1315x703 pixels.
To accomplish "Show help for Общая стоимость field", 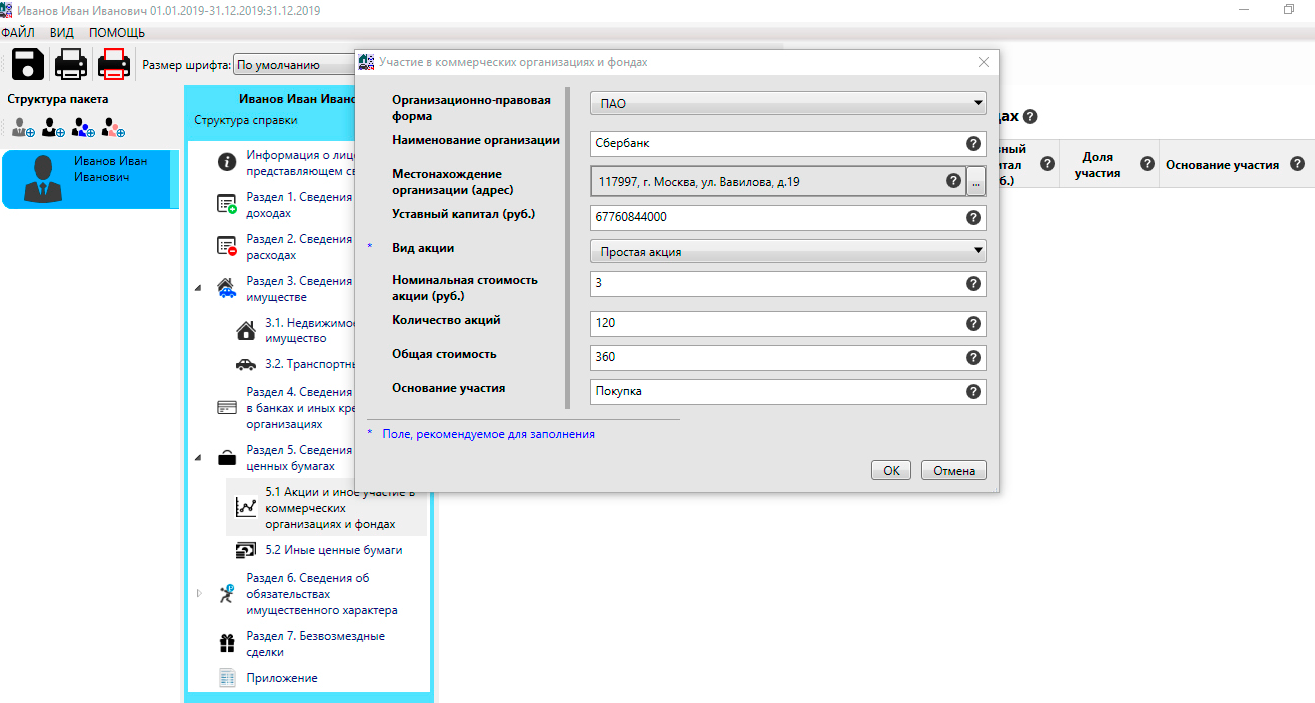I will [x=973, y=357].
